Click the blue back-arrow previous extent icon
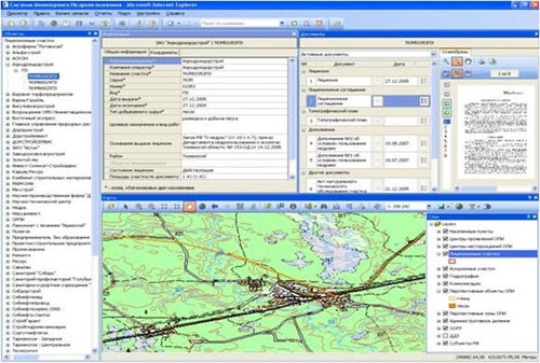This screenshot has height=363, width=540. point(215,207)
